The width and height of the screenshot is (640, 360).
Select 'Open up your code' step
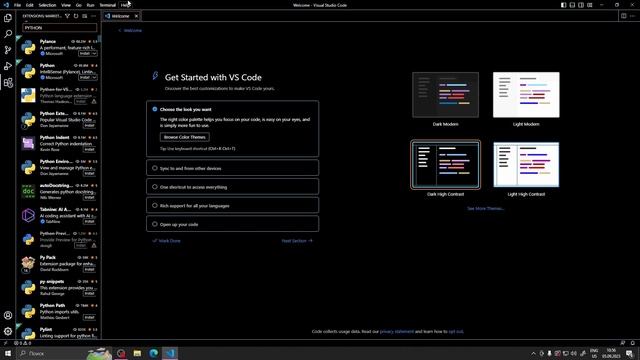233,224
